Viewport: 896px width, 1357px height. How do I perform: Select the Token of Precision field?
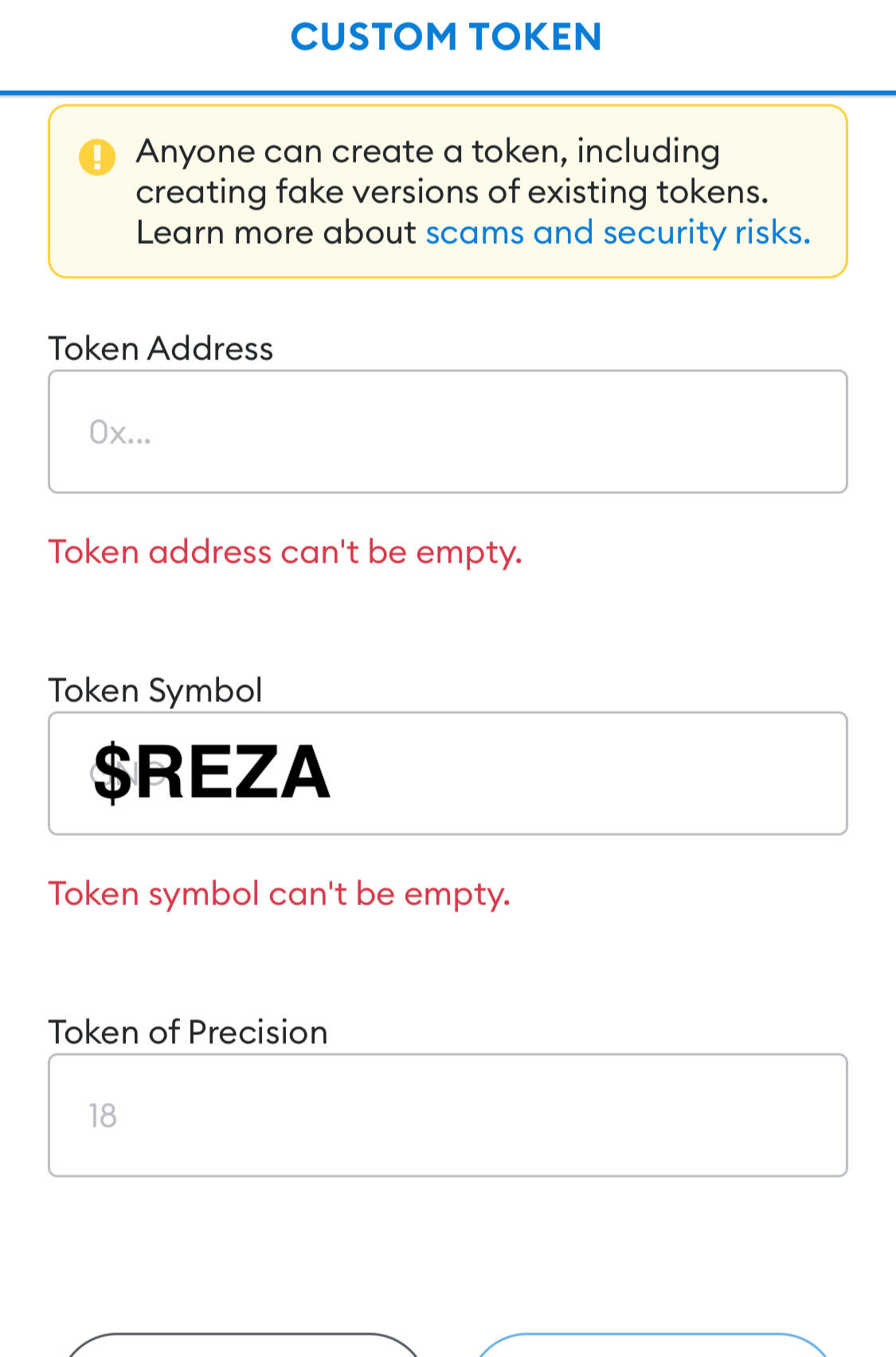448,1115
